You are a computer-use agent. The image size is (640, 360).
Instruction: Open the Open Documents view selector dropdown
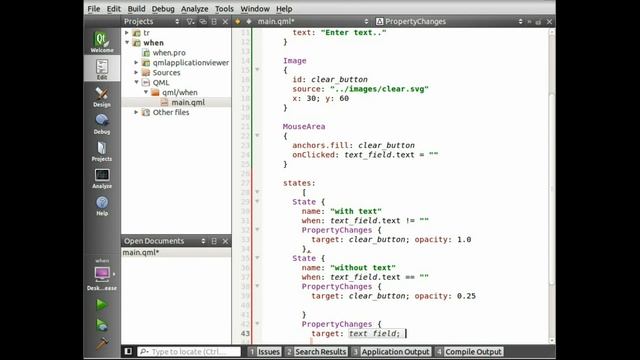pos(203,241)
